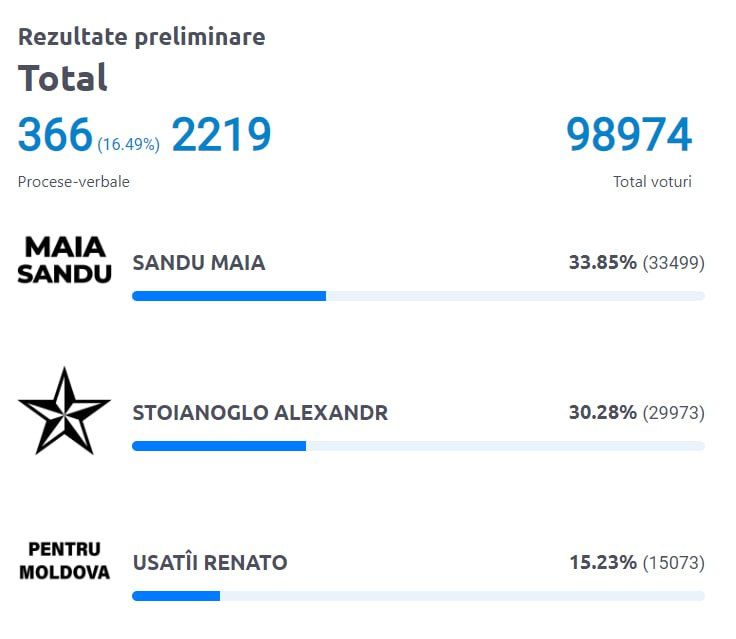Click the Procese-verbale label
Image resolution: width=736 pixels, height=639 pixels.
(x=74, y=182)
